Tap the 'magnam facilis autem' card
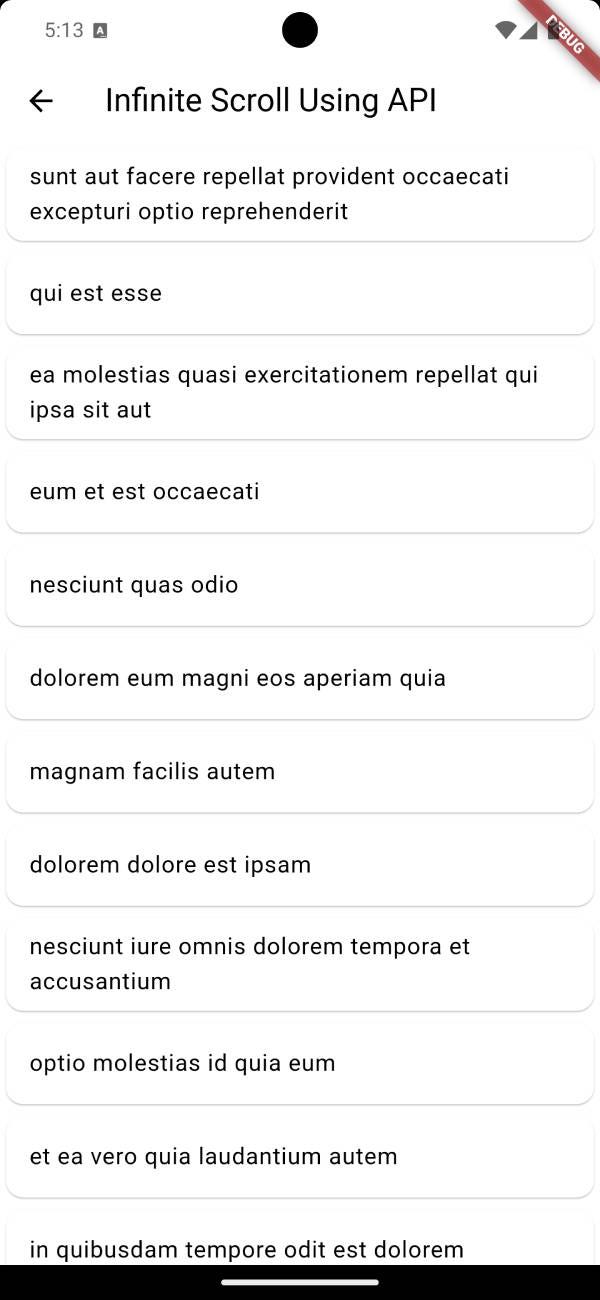The image size is (600, 1300). 300,771
